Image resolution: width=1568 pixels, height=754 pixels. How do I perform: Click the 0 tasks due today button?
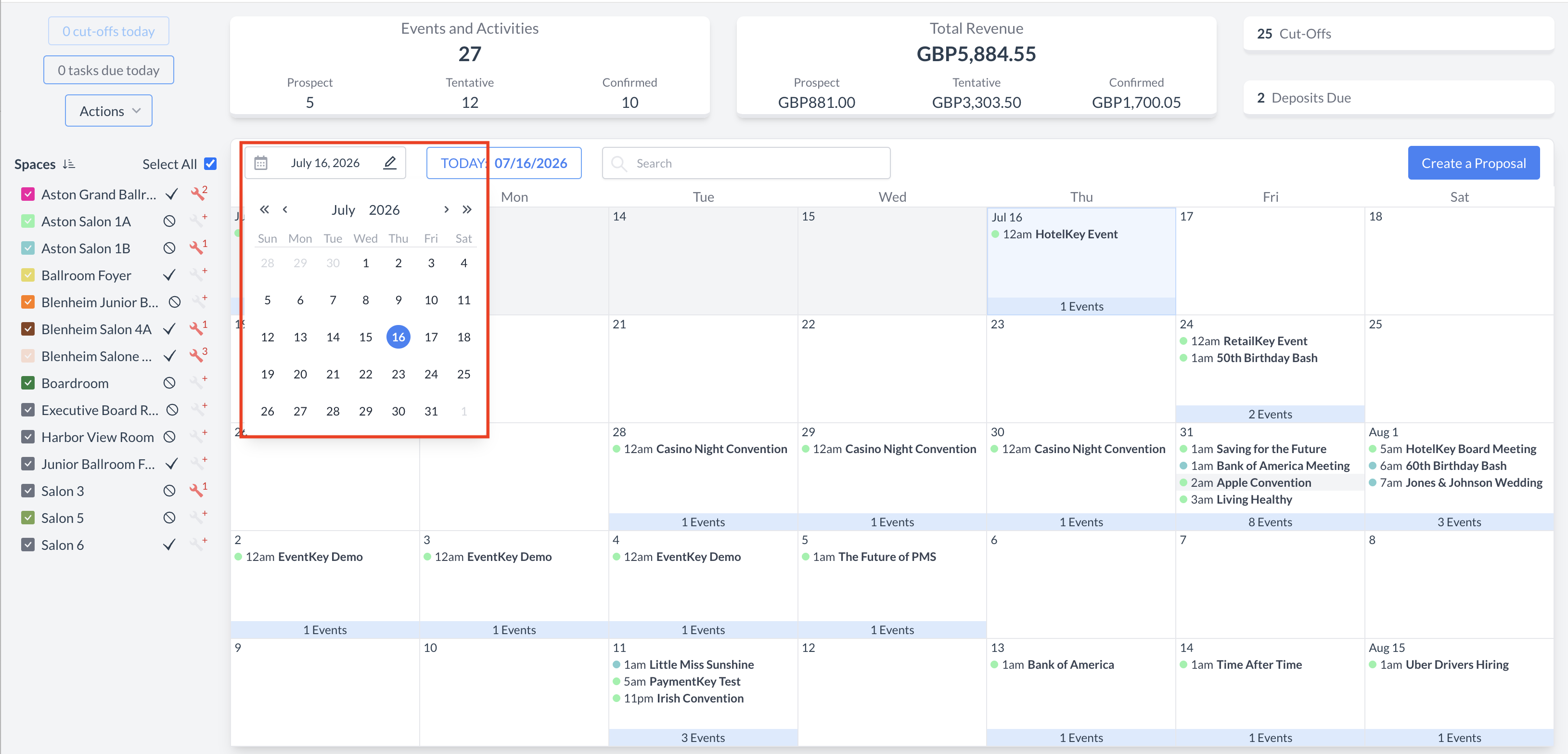point(108,70)
